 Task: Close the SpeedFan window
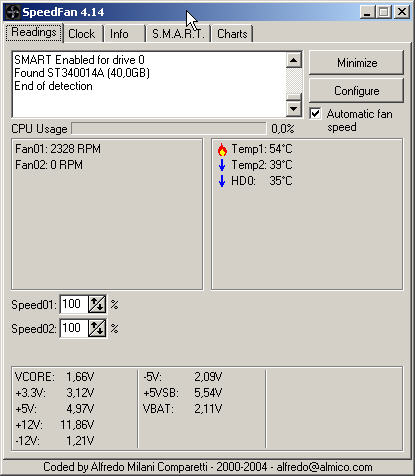point(402,12)
